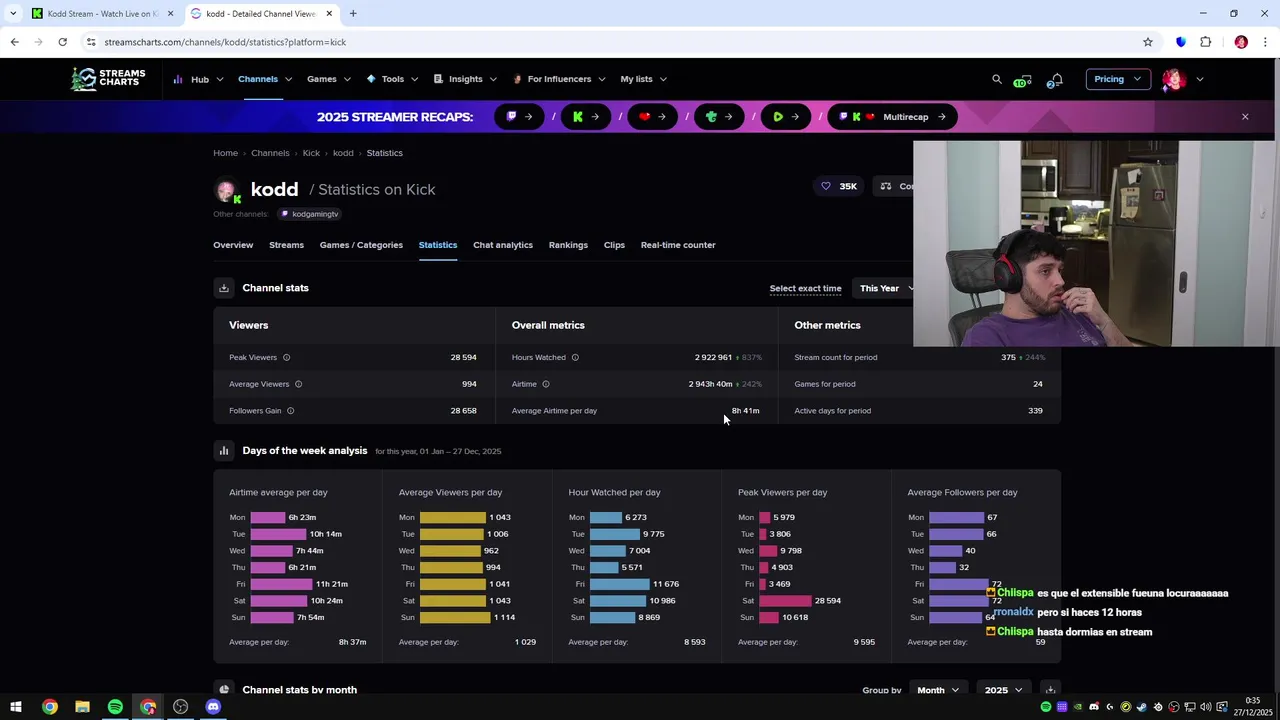Expand the Insights navigation dropdown
Image resolution: width=1280 pixels, height=720 pixels.
[465, 79]
